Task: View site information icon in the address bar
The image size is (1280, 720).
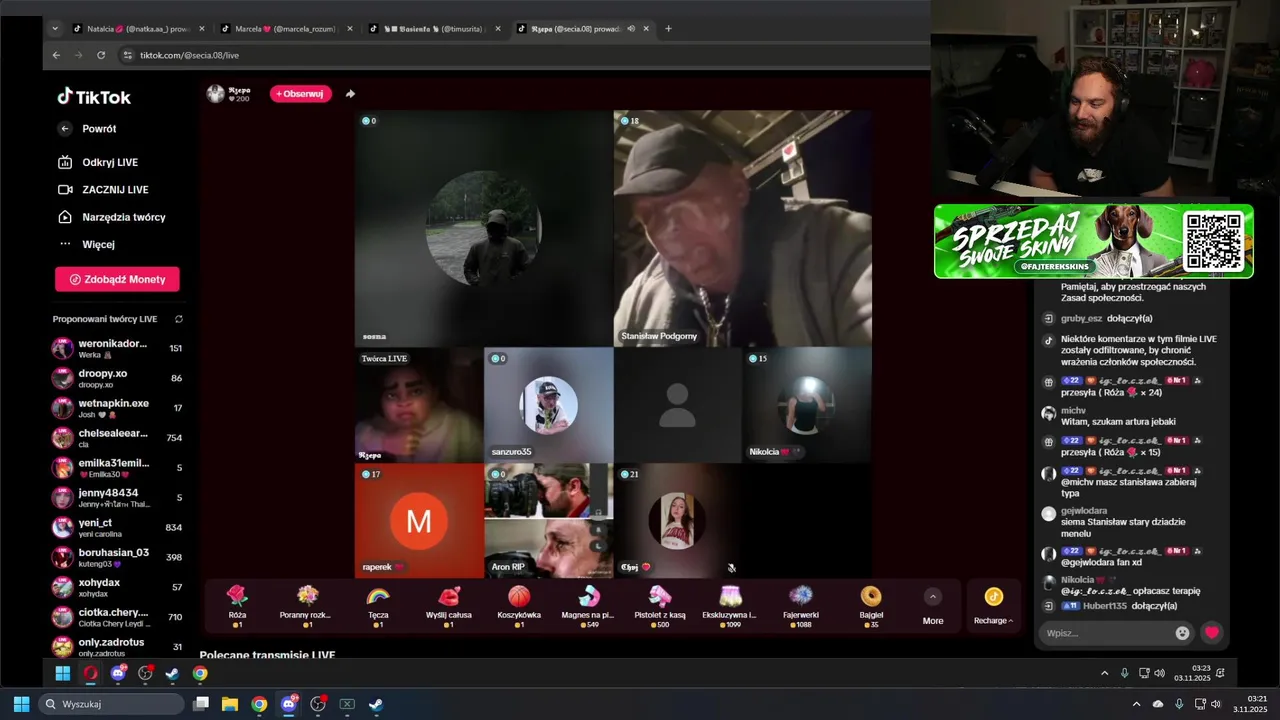Action: click(127, 55)
